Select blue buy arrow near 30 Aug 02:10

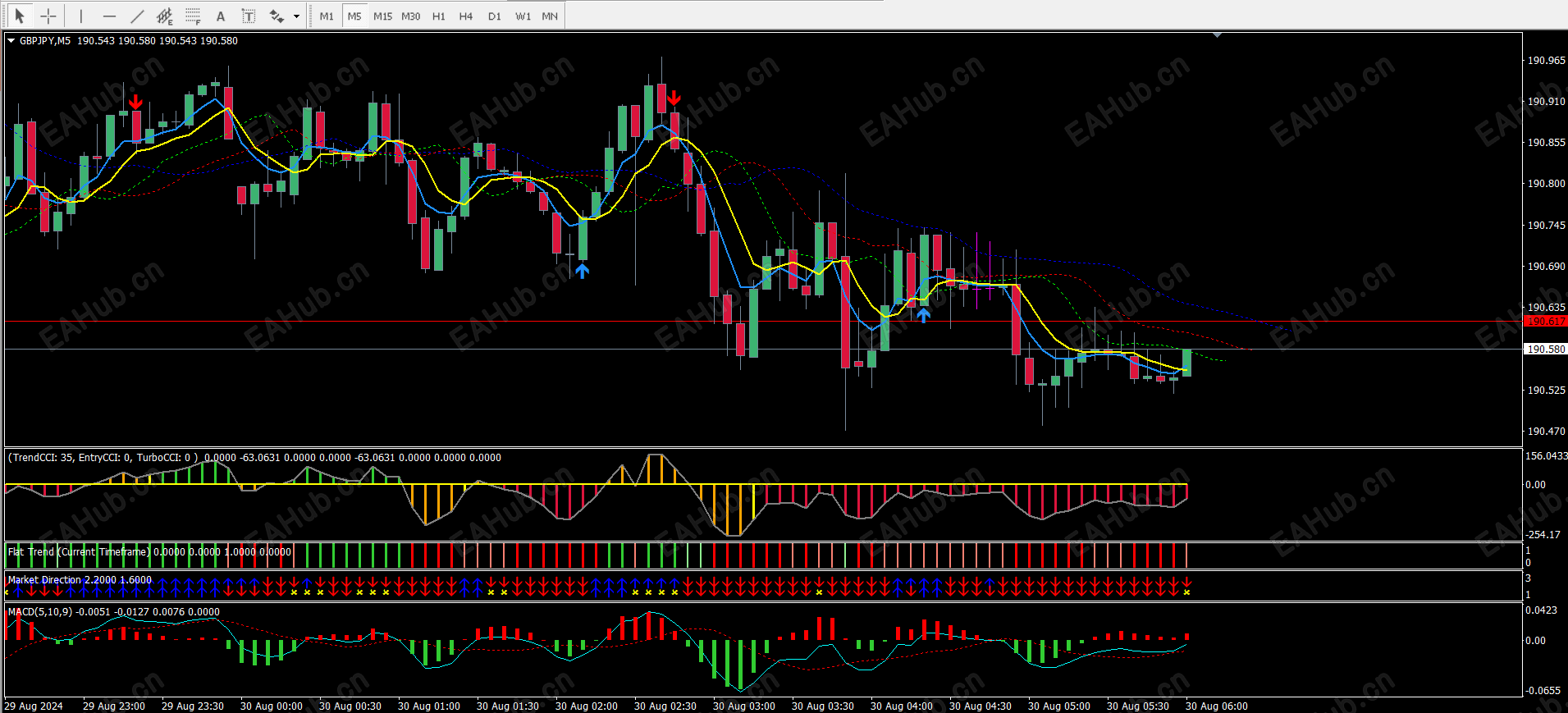coord(582,271)
